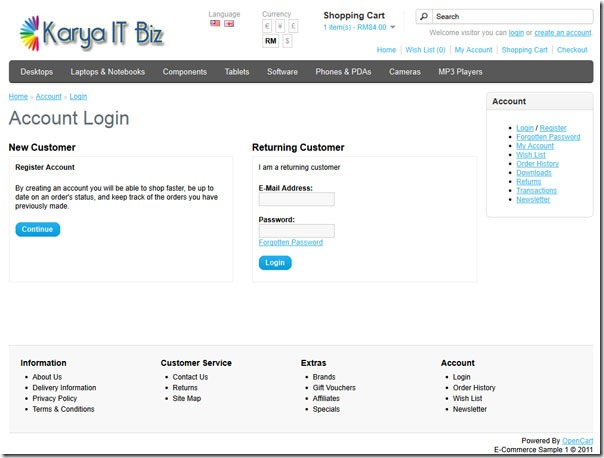Open Site Map footer link

[x=187, y=398]
